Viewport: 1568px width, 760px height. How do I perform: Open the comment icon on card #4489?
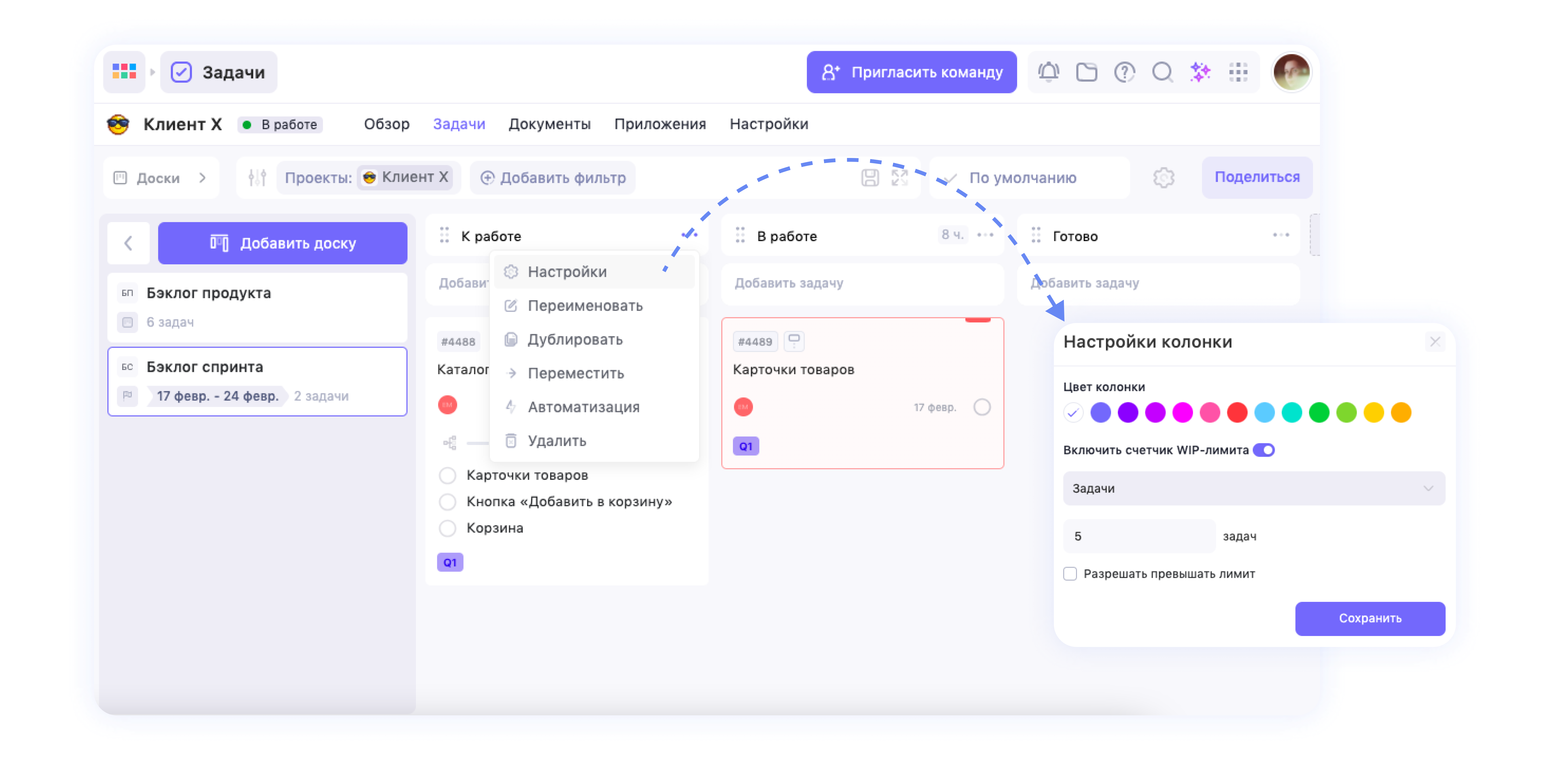tap(794, 341)
